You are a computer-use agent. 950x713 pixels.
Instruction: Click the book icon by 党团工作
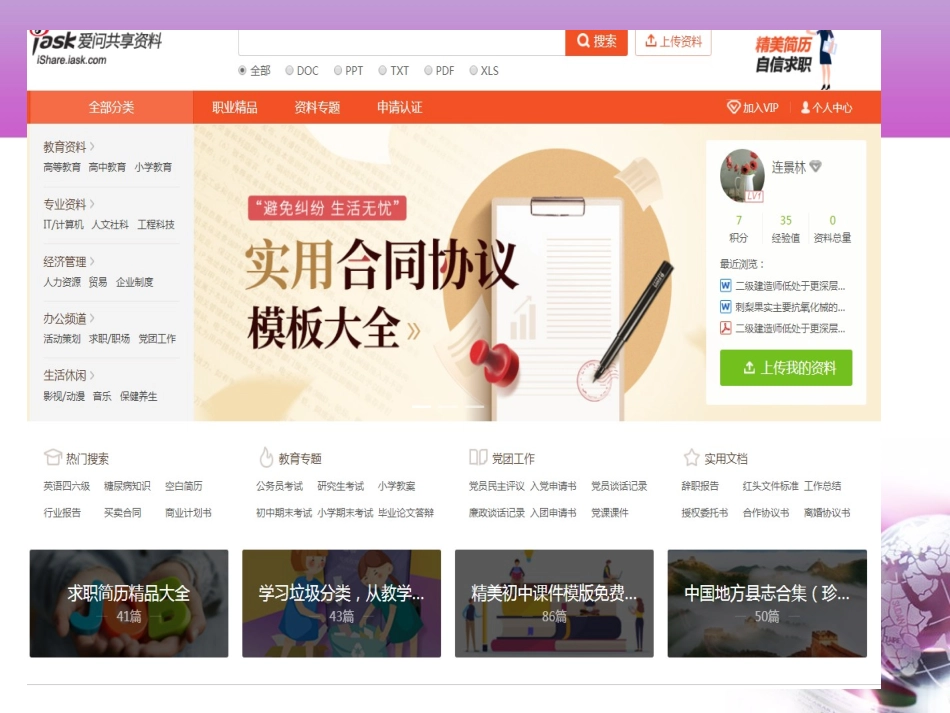tap(478, 457)
